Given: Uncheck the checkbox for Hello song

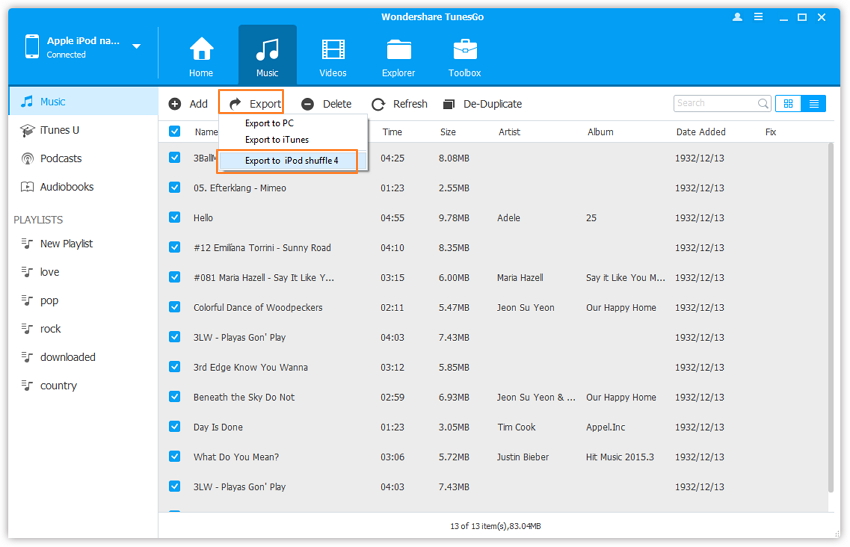Looking at the screenshot, I should click(x=175, y=217).
